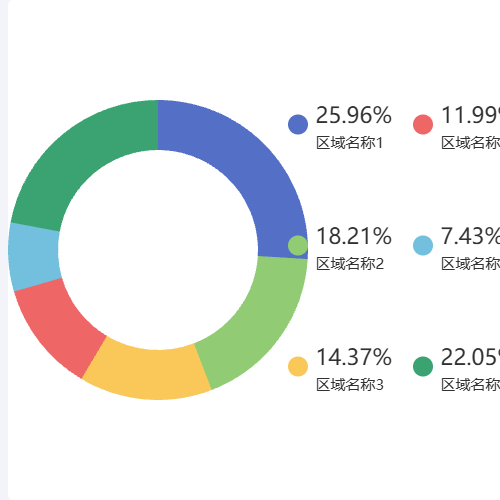Click the 18.21% percentage value

click(x=354, y=236)
